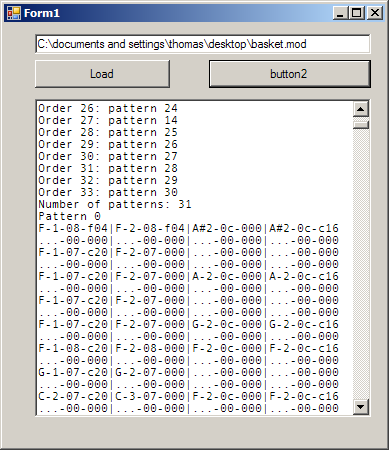Maximize the Form1 window
Image resolution: width=389 pixels, height=450 pixels.
pyautogui.click(x=357, y=13)
